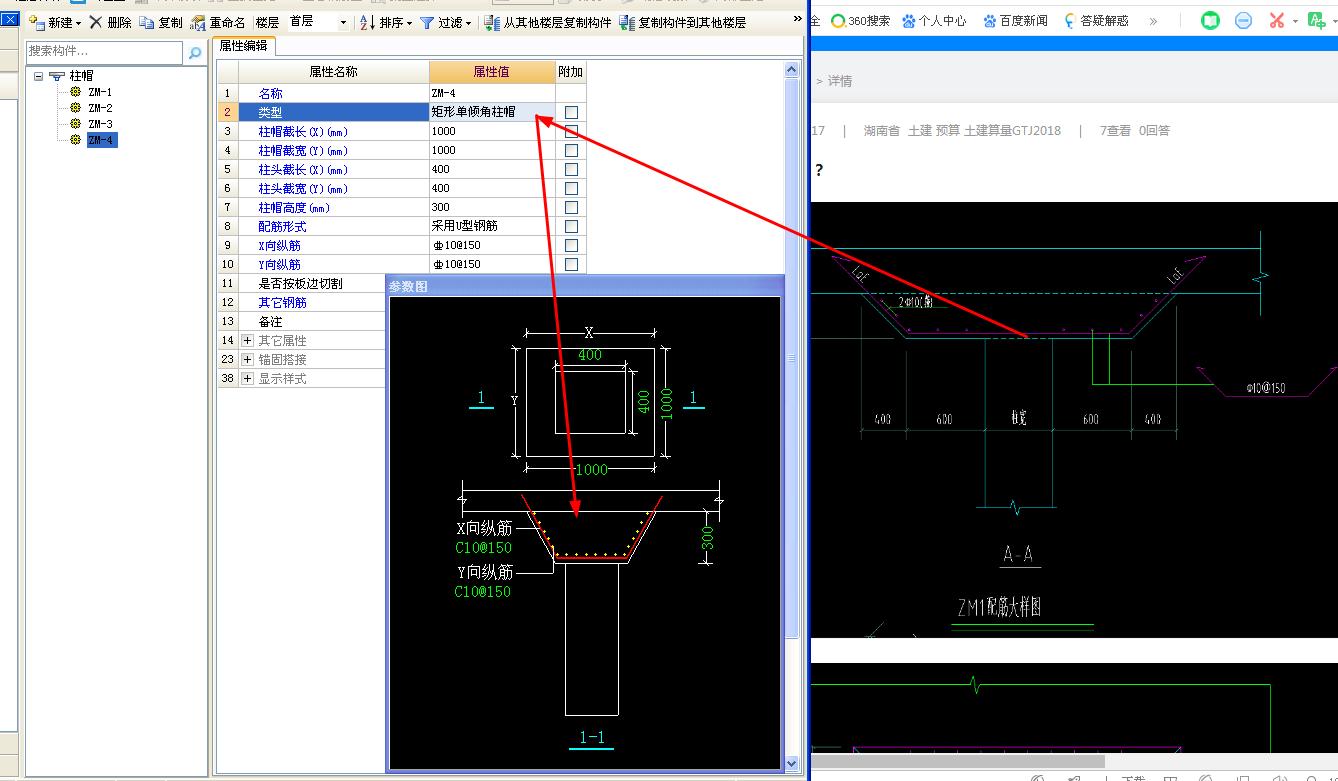The width and height of the screenshot is (1338, 781).
Task: Click the 配筋形式 value 采用U型钢筋
Action: click(492, 226)
